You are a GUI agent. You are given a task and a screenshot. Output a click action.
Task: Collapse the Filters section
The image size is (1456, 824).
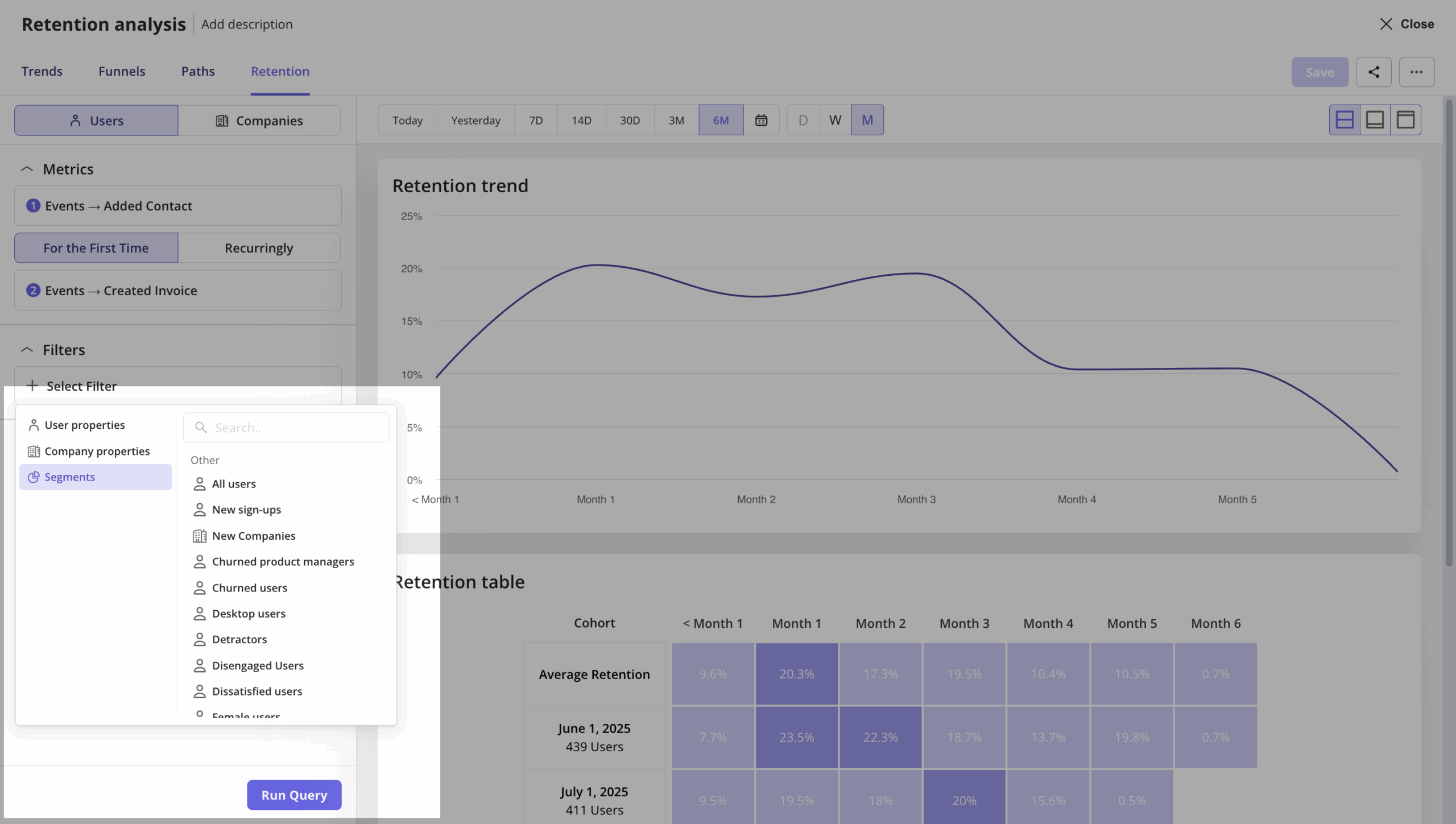[27, 349]
